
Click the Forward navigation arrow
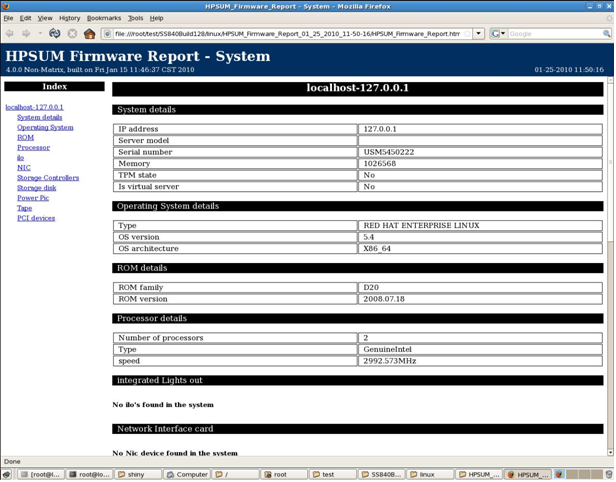pos(27,33)
